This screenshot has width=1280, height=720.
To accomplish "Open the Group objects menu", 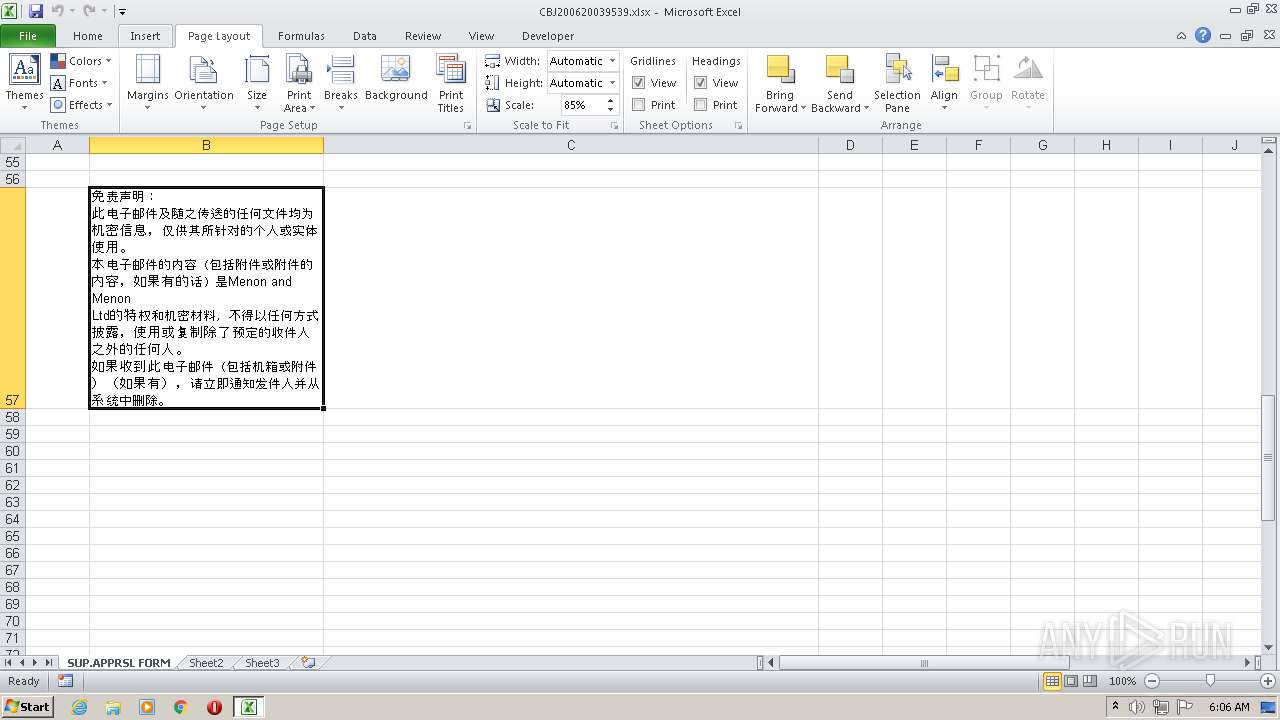I will [x=986, y=82].
